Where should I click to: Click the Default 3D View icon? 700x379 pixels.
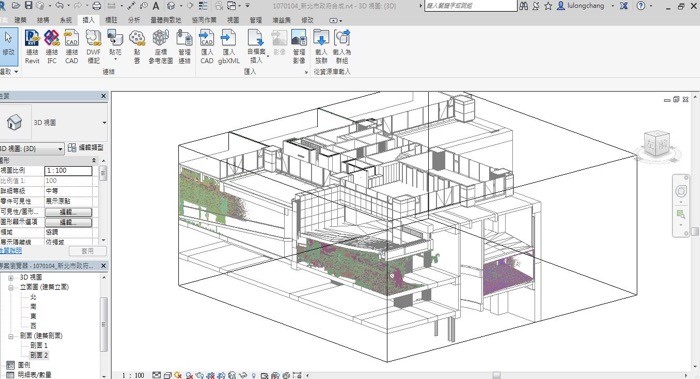[x=171, y=6]
